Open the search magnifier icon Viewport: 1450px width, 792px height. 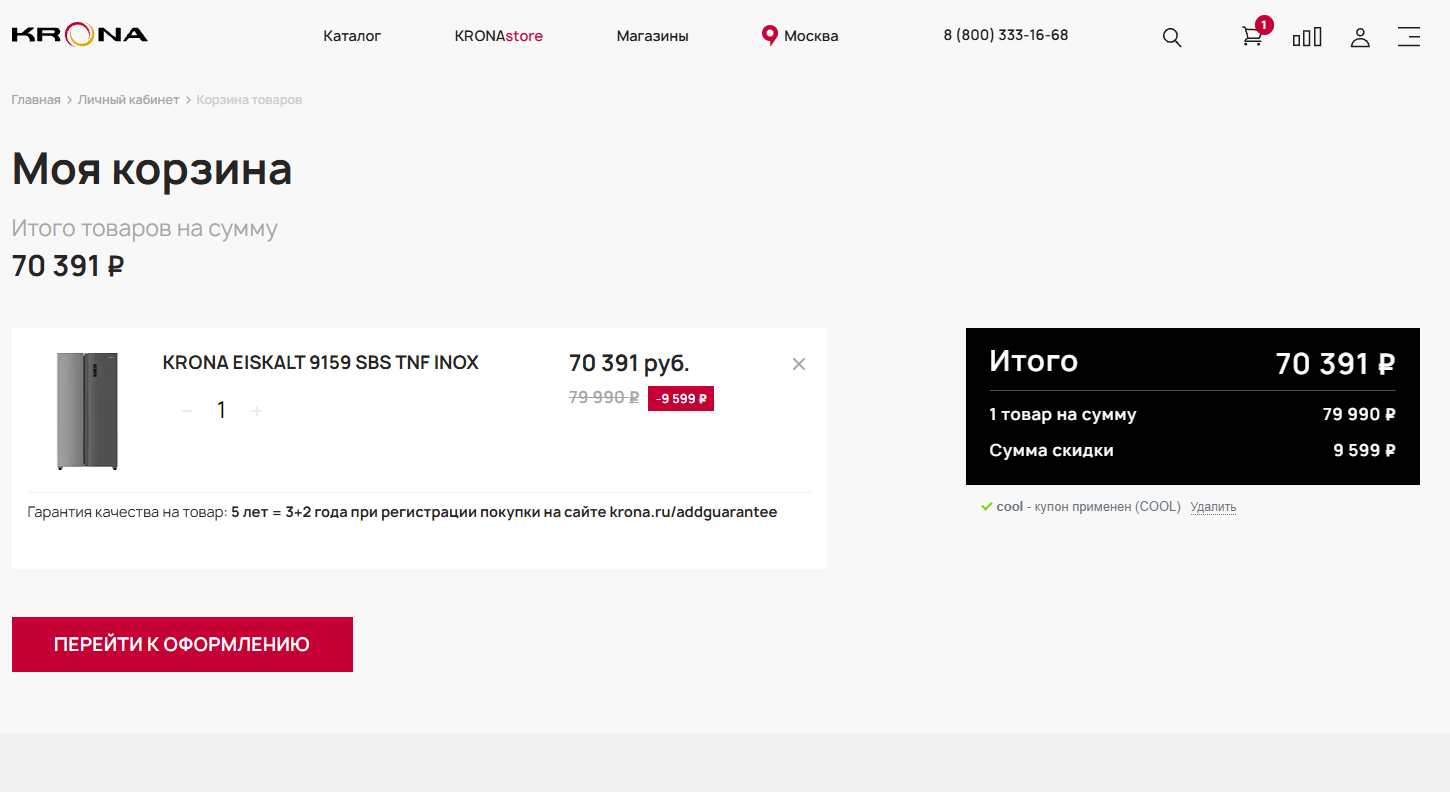pos(1172,38)
